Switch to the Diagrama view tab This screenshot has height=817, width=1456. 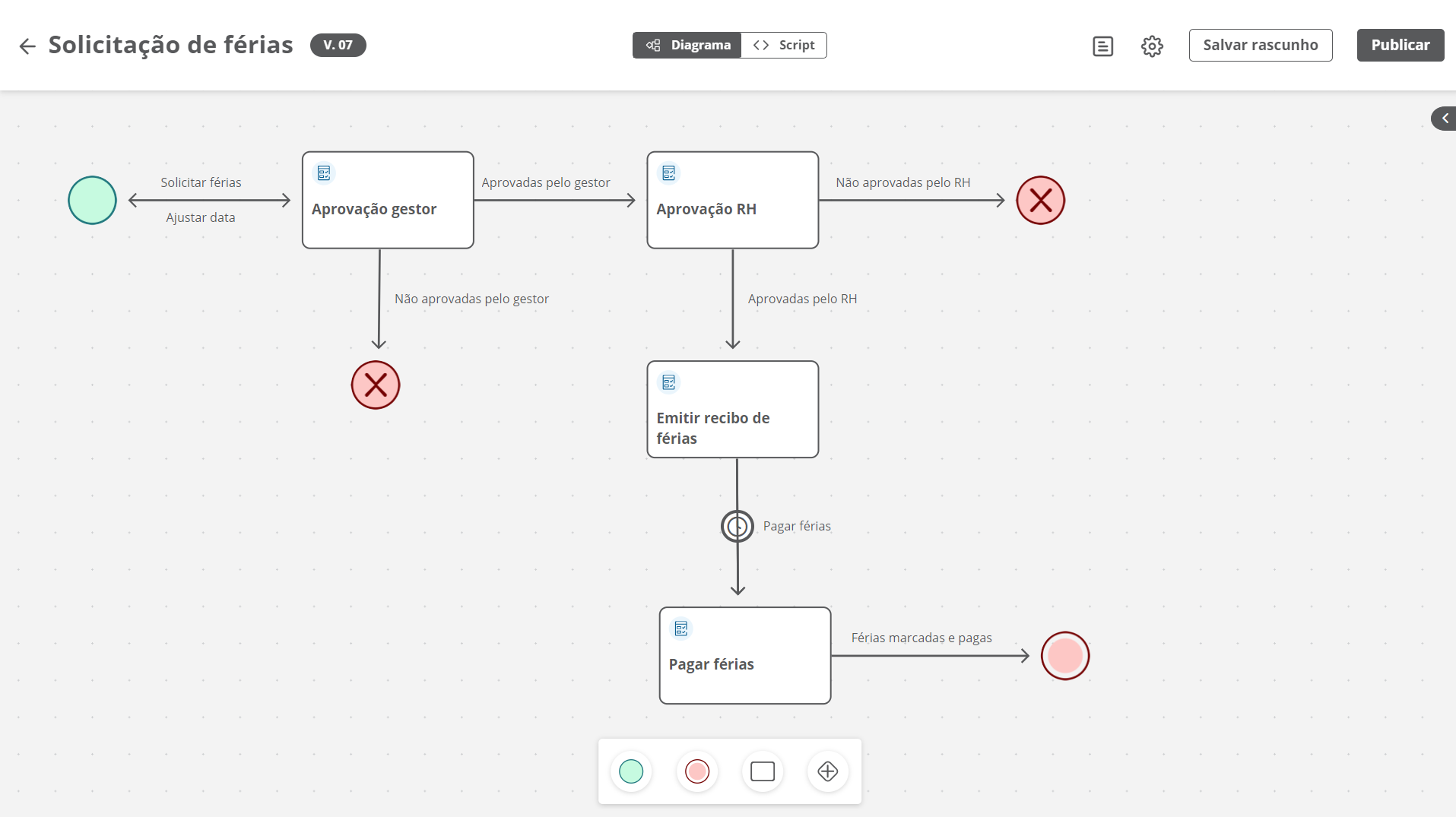[687, 46]
